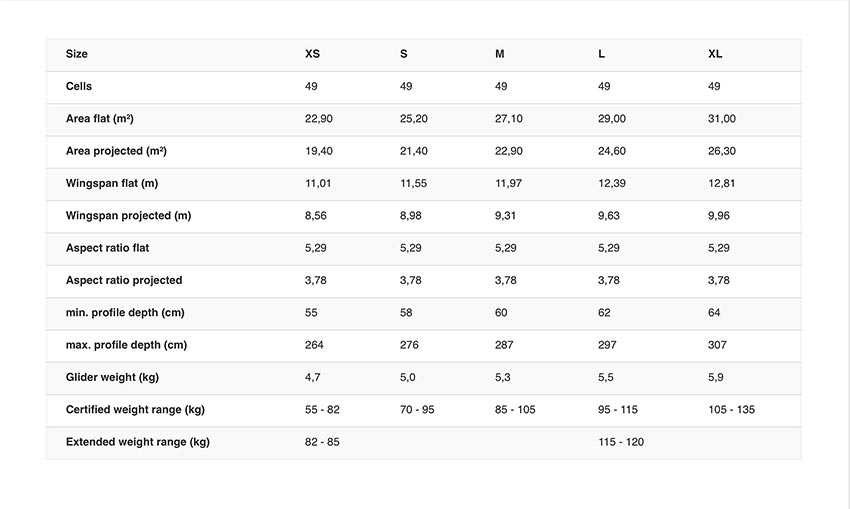
Task: Click the XS size column header
Action: click(312, 54)
